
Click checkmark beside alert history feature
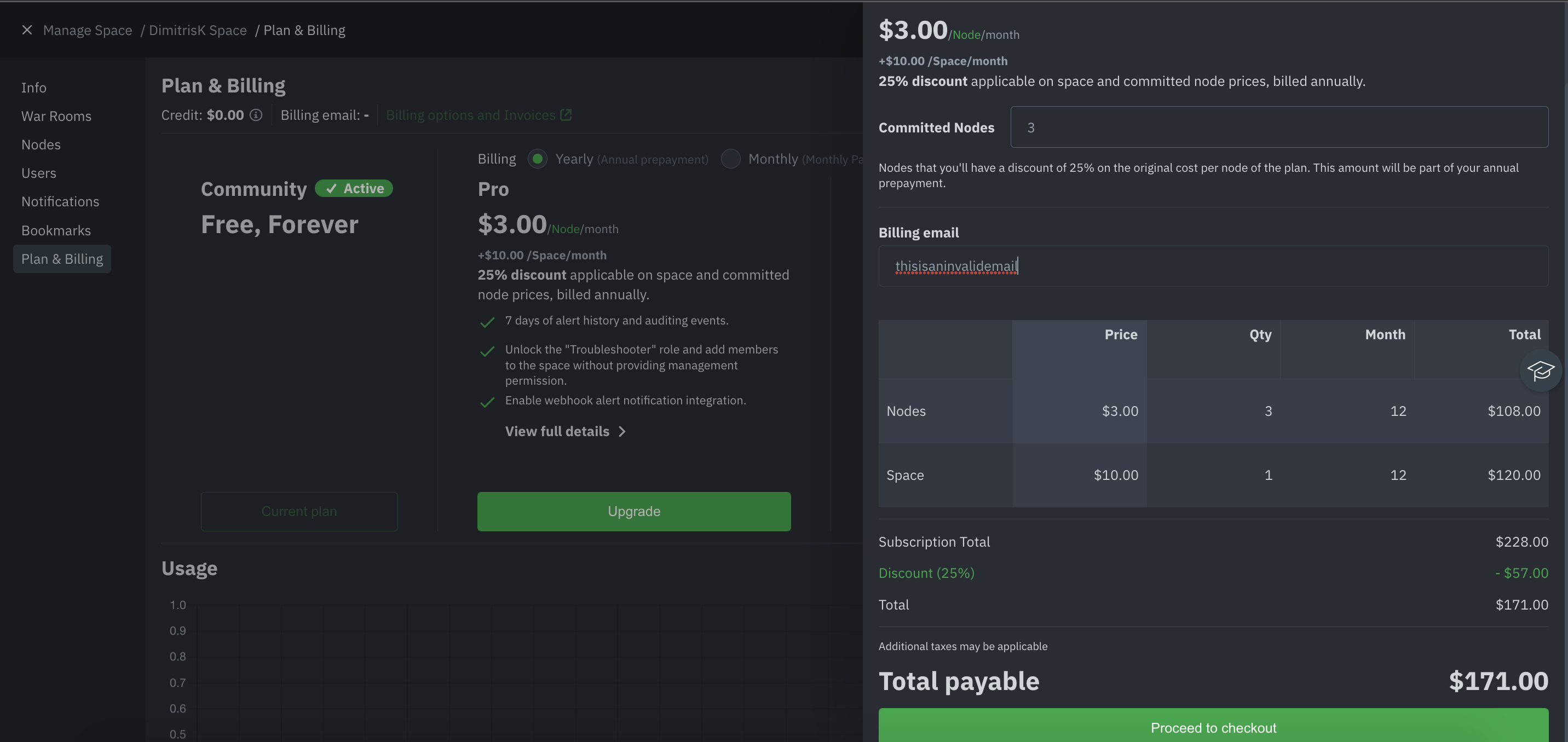coord(487,322)
